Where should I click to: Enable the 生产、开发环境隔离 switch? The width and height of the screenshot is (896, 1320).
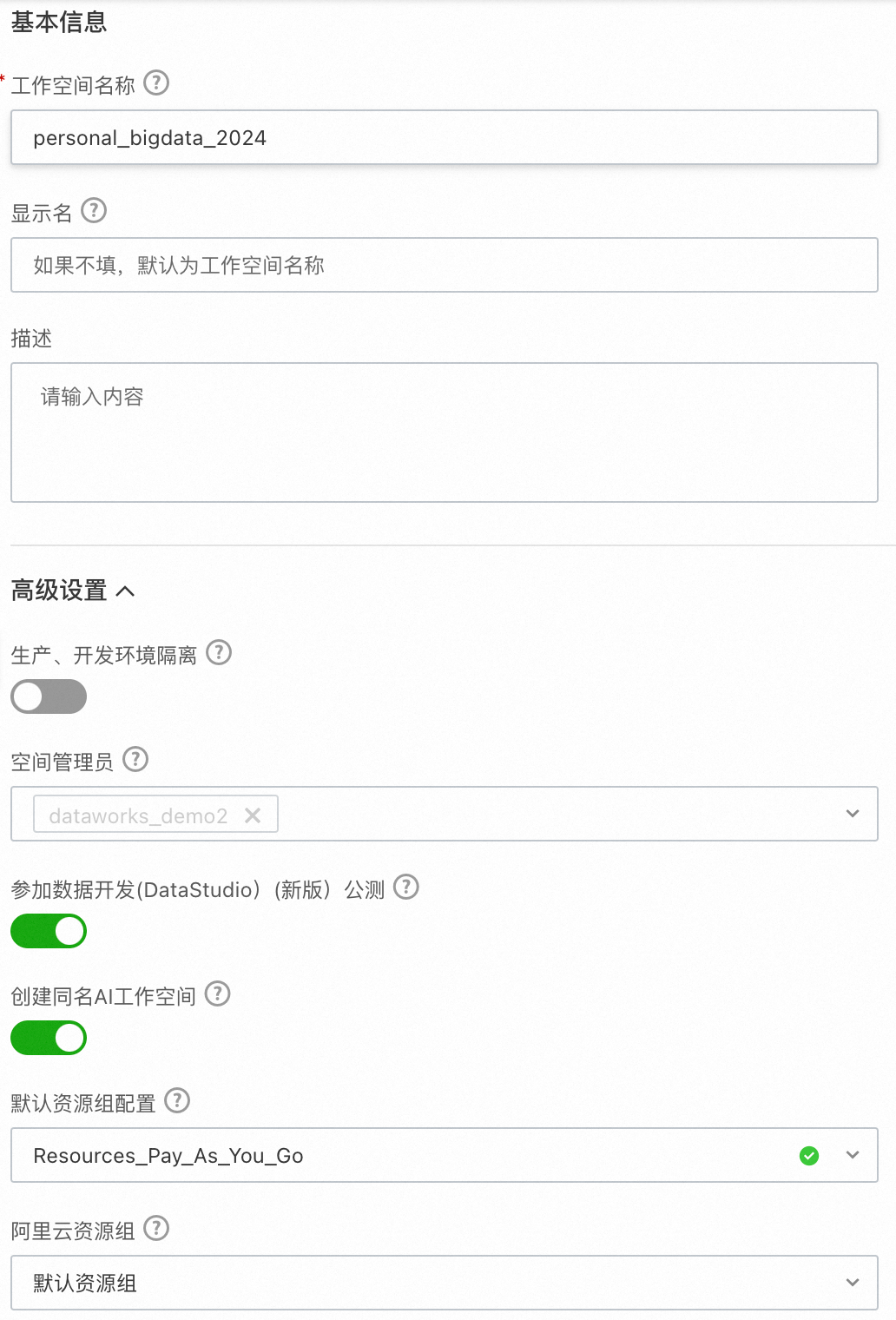tap(48, 696)
